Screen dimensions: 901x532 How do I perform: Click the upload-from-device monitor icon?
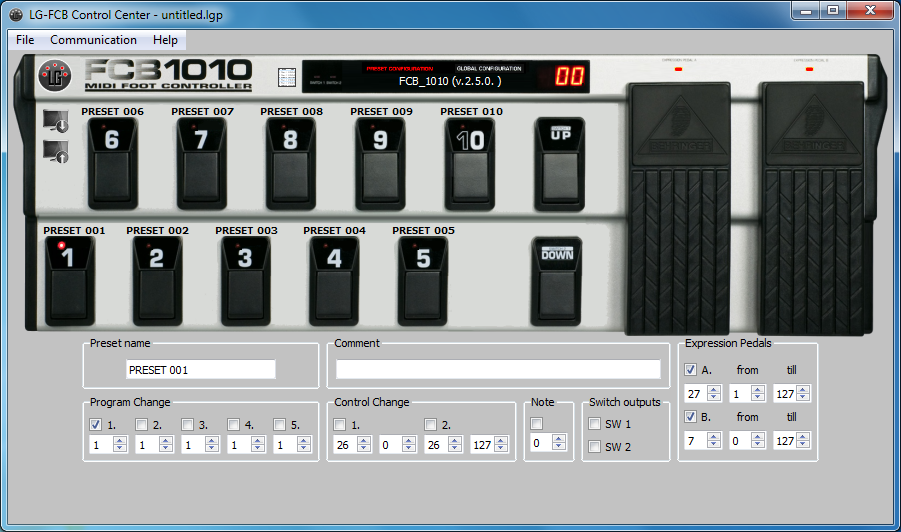pos(56,152)
